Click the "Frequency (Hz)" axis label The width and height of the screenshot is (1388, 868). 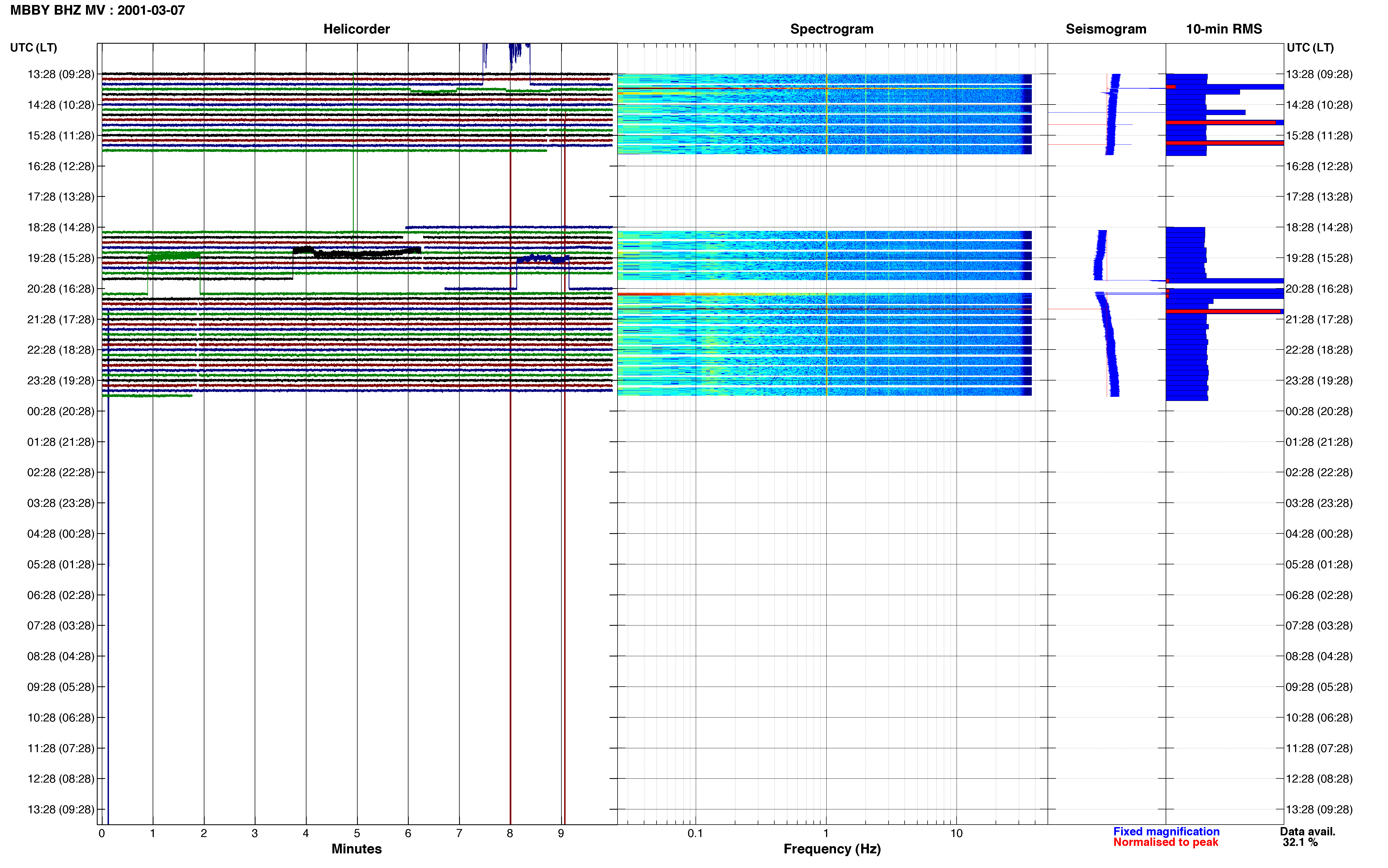pyautogui.click(x=832, y=849)
